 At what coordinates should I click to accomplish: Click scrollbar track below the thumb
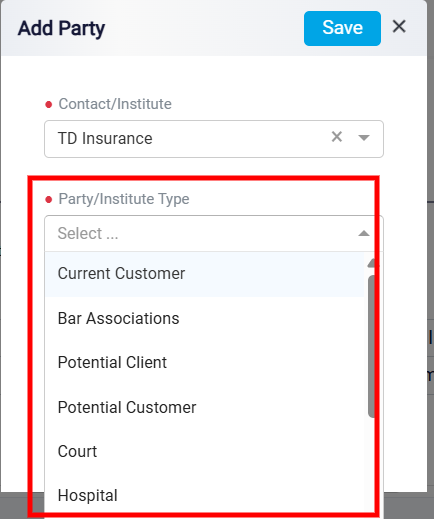(x=371, y=463)
